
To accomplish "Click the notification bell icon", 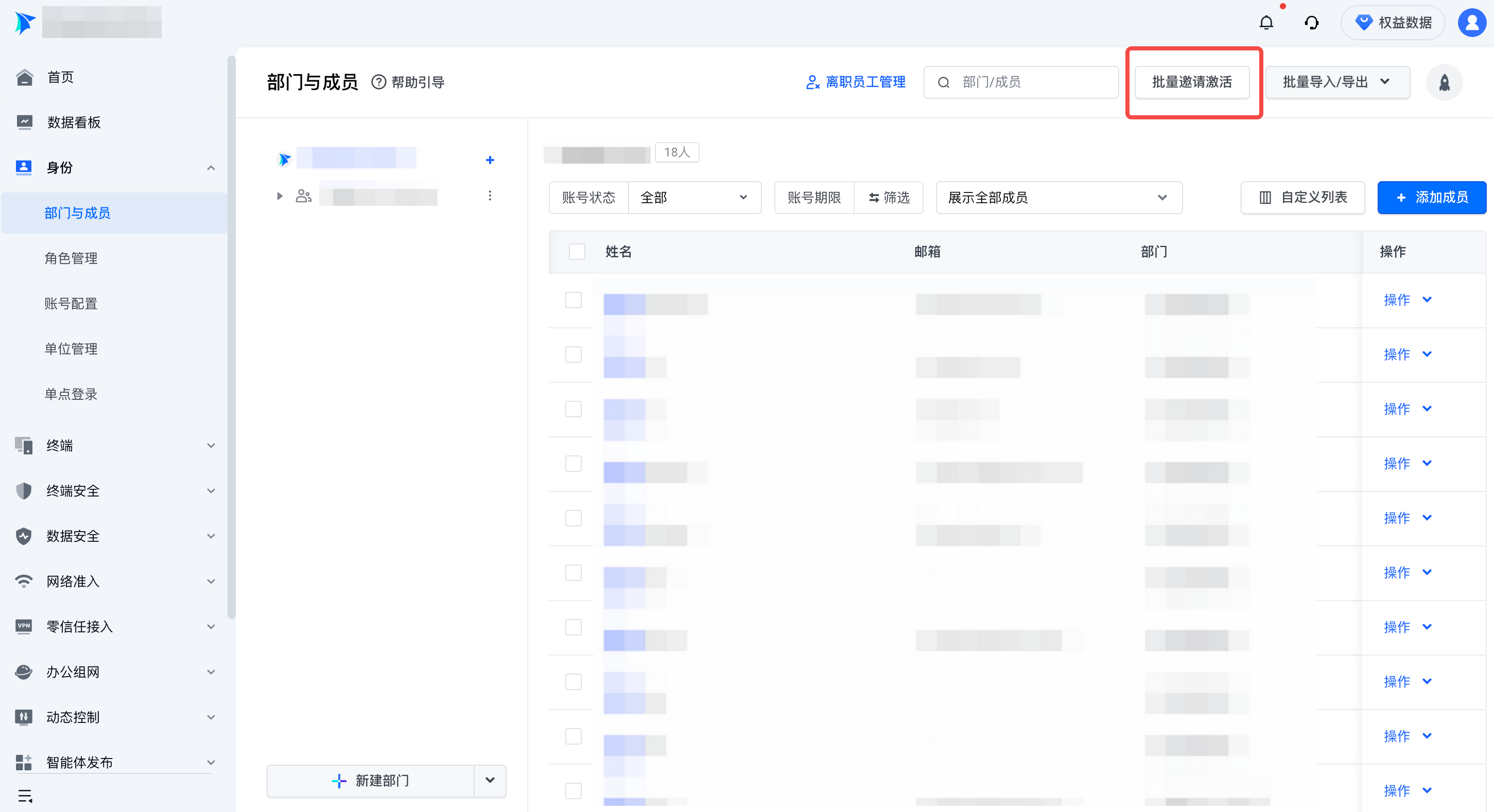I will tap(1266, 23).
